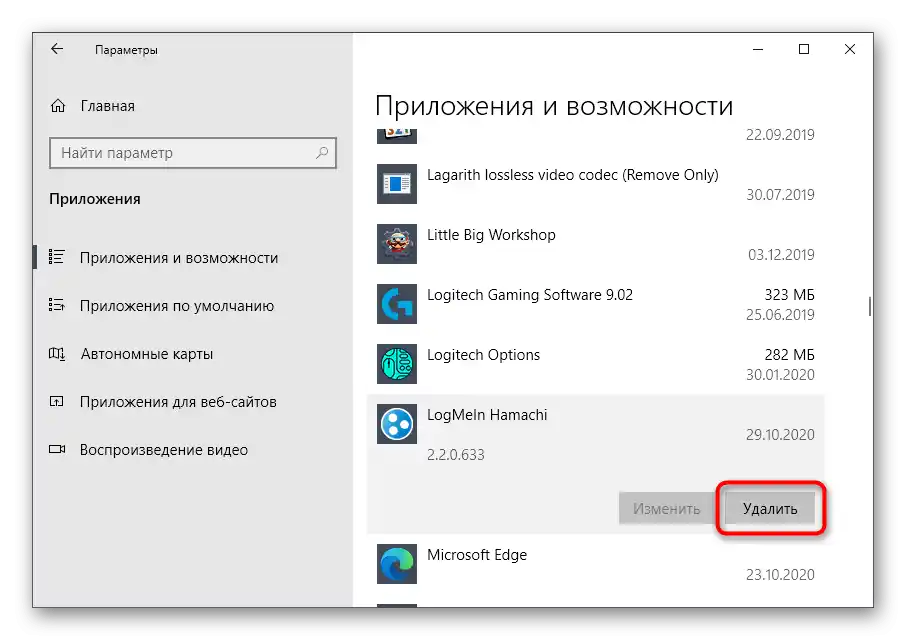Click the Удалить button for Hamachi
Viewport: 906px width, 640px height.
coord(770,508)
